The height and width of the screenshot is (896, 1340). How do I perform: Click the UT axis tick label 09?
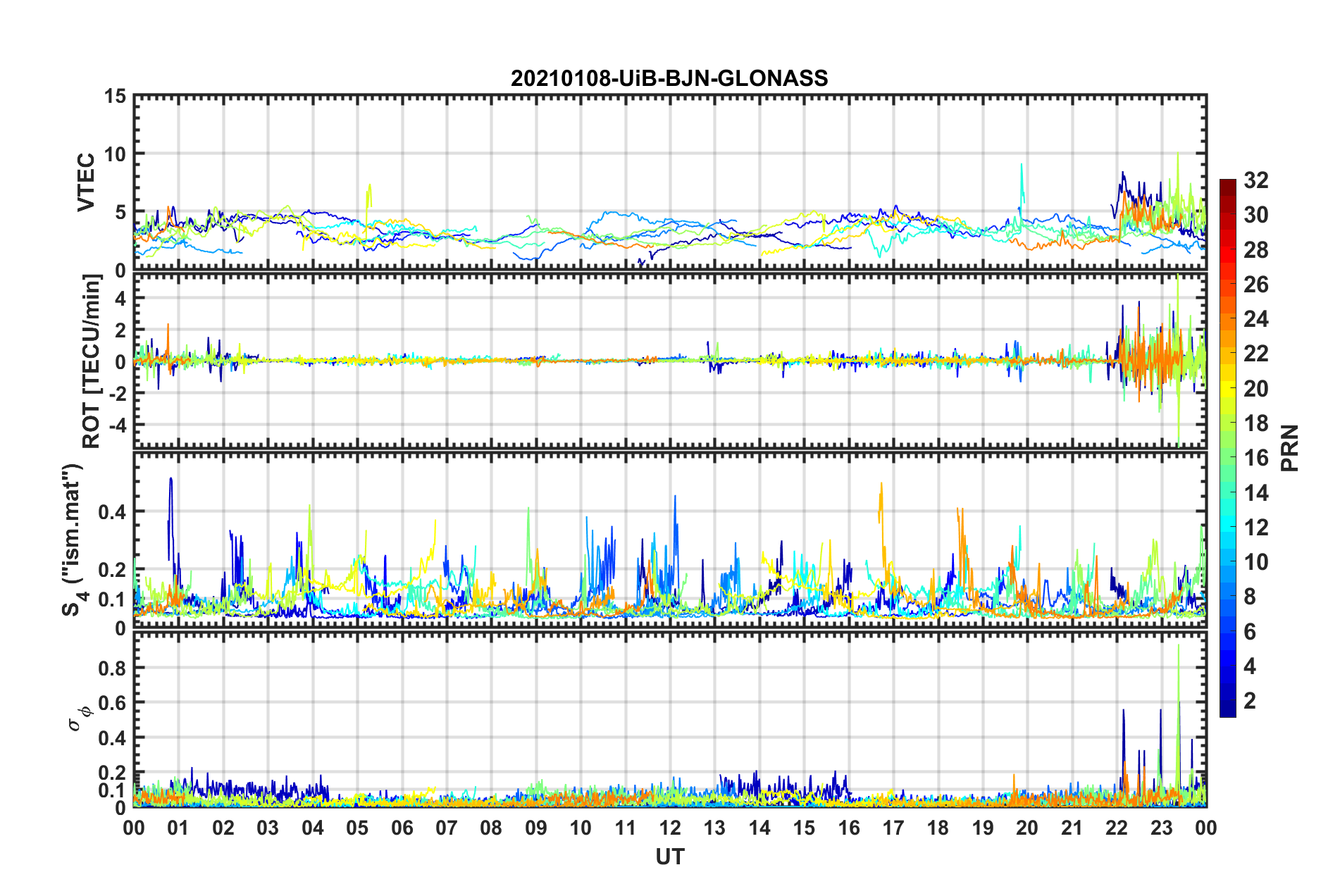click(536, 828)
